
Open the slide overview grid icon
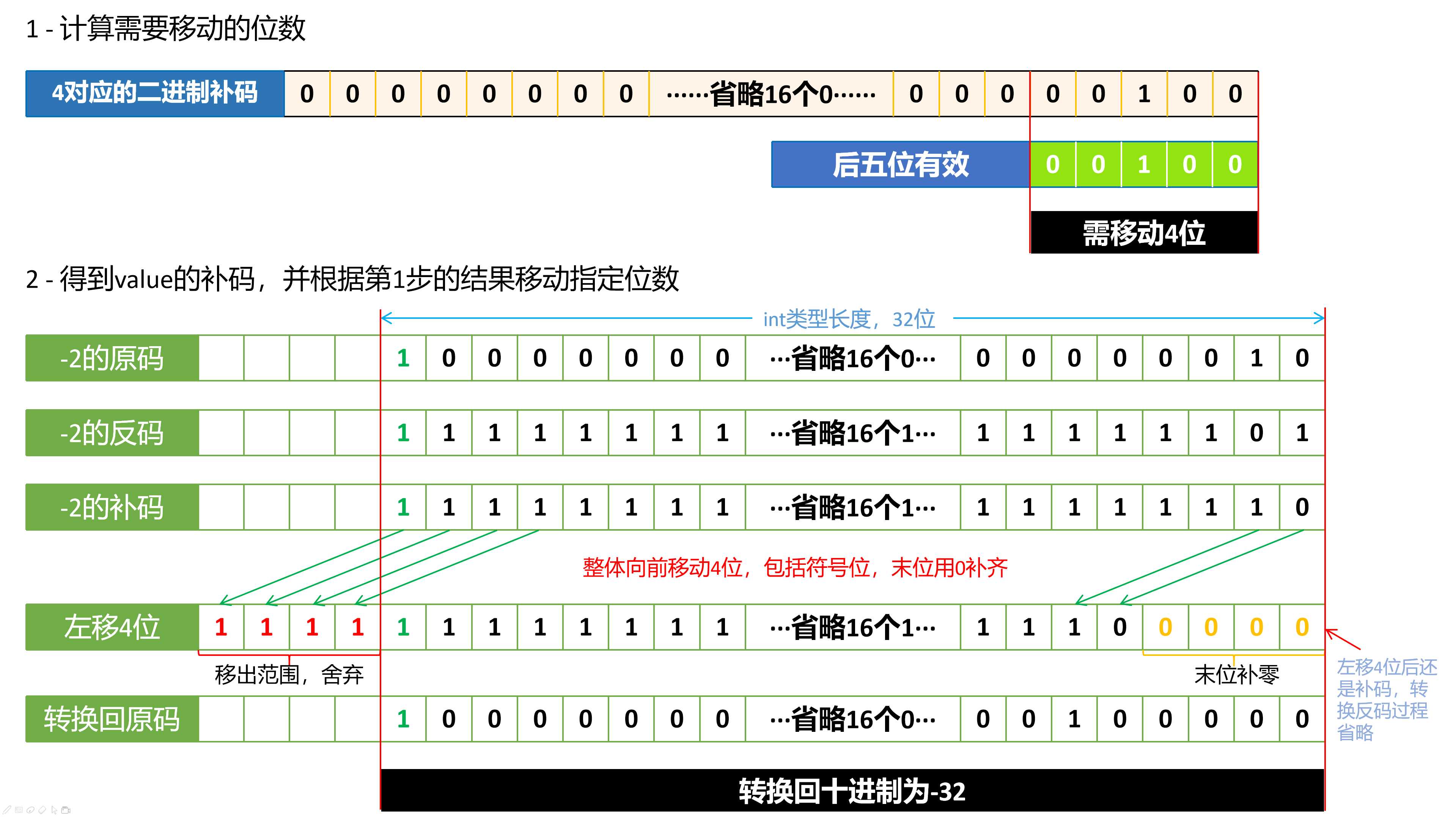click(19, 810)
